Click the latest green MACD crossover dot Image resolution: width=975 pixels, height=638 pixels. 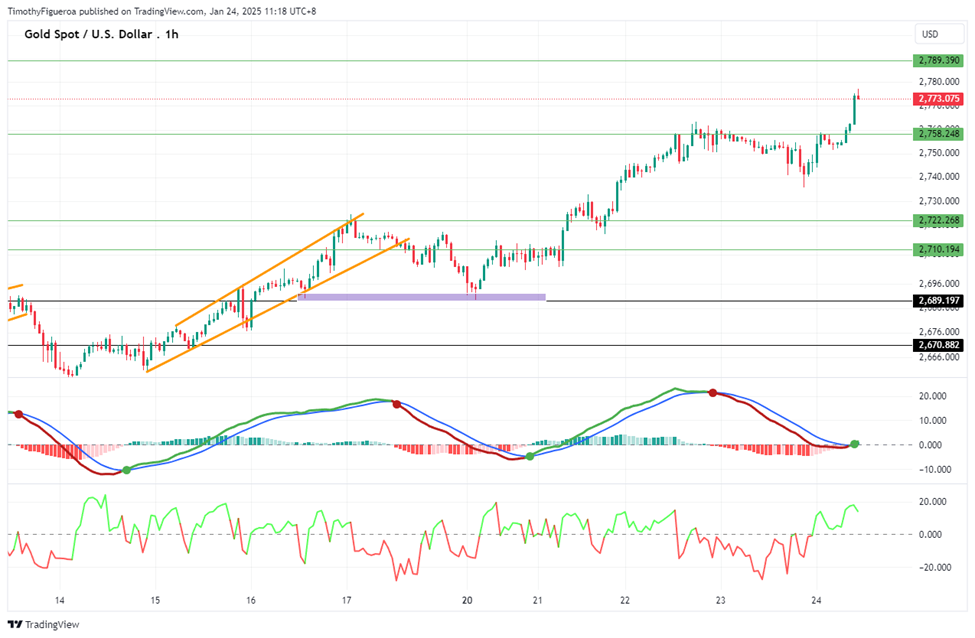point(854,444)
